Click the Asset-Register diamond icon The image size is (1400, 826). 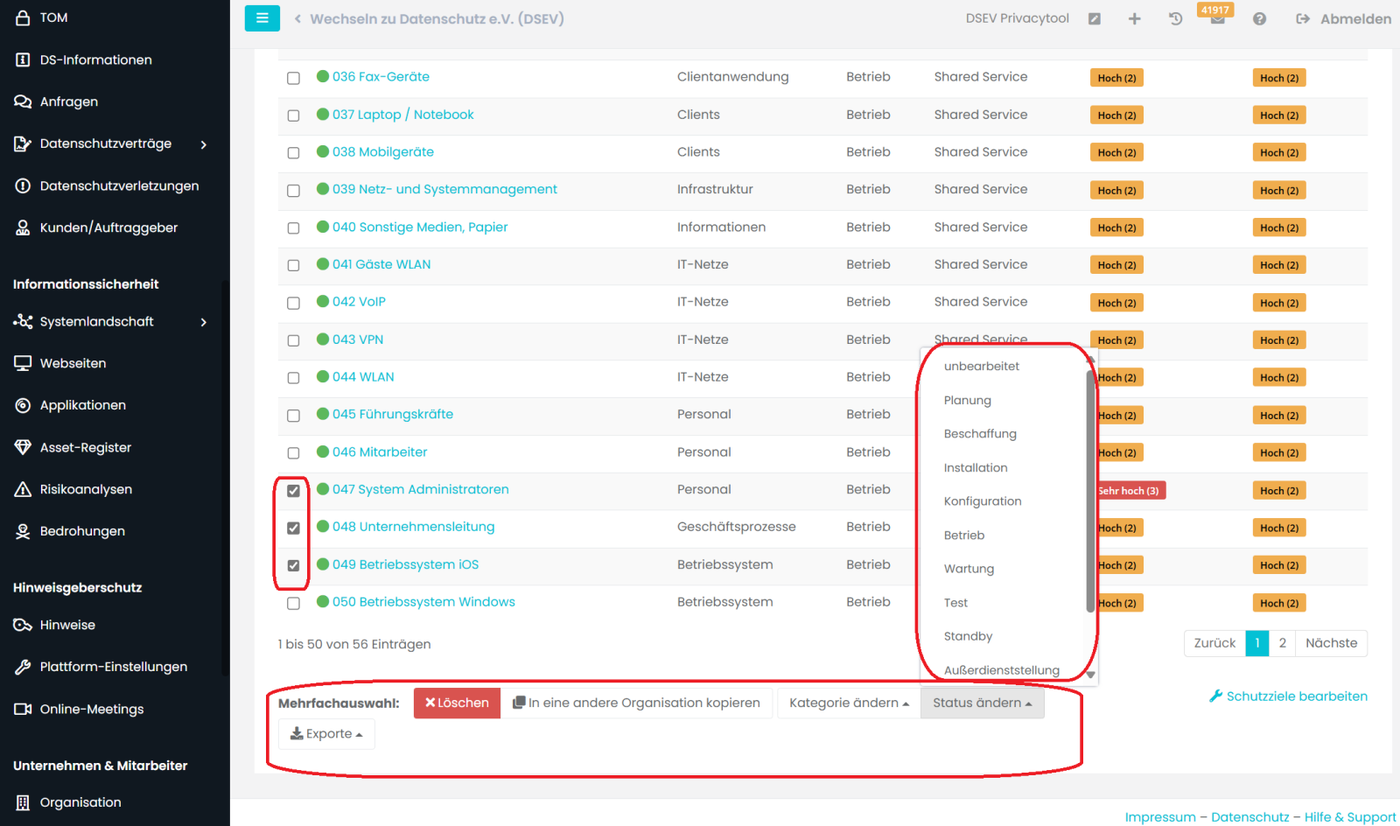[x=23, y=448]
